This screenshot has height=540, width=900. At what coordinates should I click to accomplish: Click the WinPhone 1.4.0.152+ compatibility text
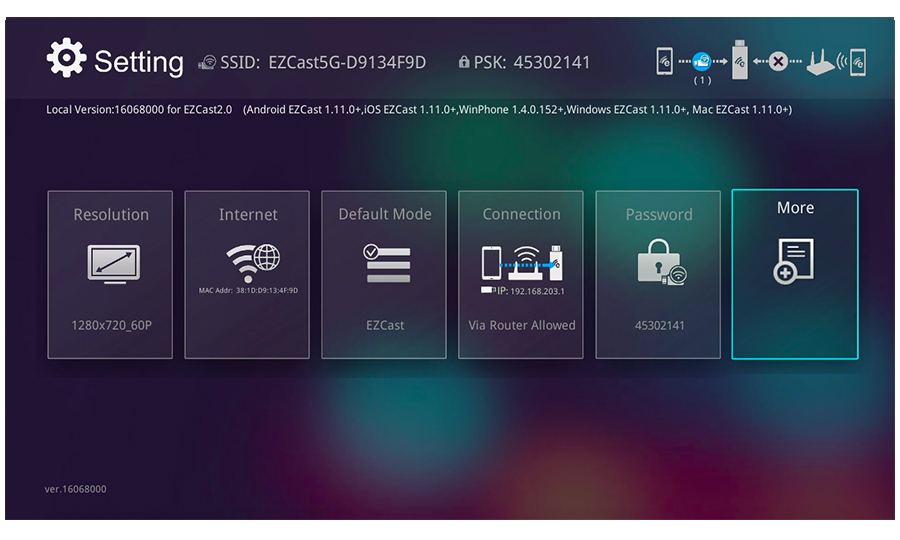coord(511,110)
